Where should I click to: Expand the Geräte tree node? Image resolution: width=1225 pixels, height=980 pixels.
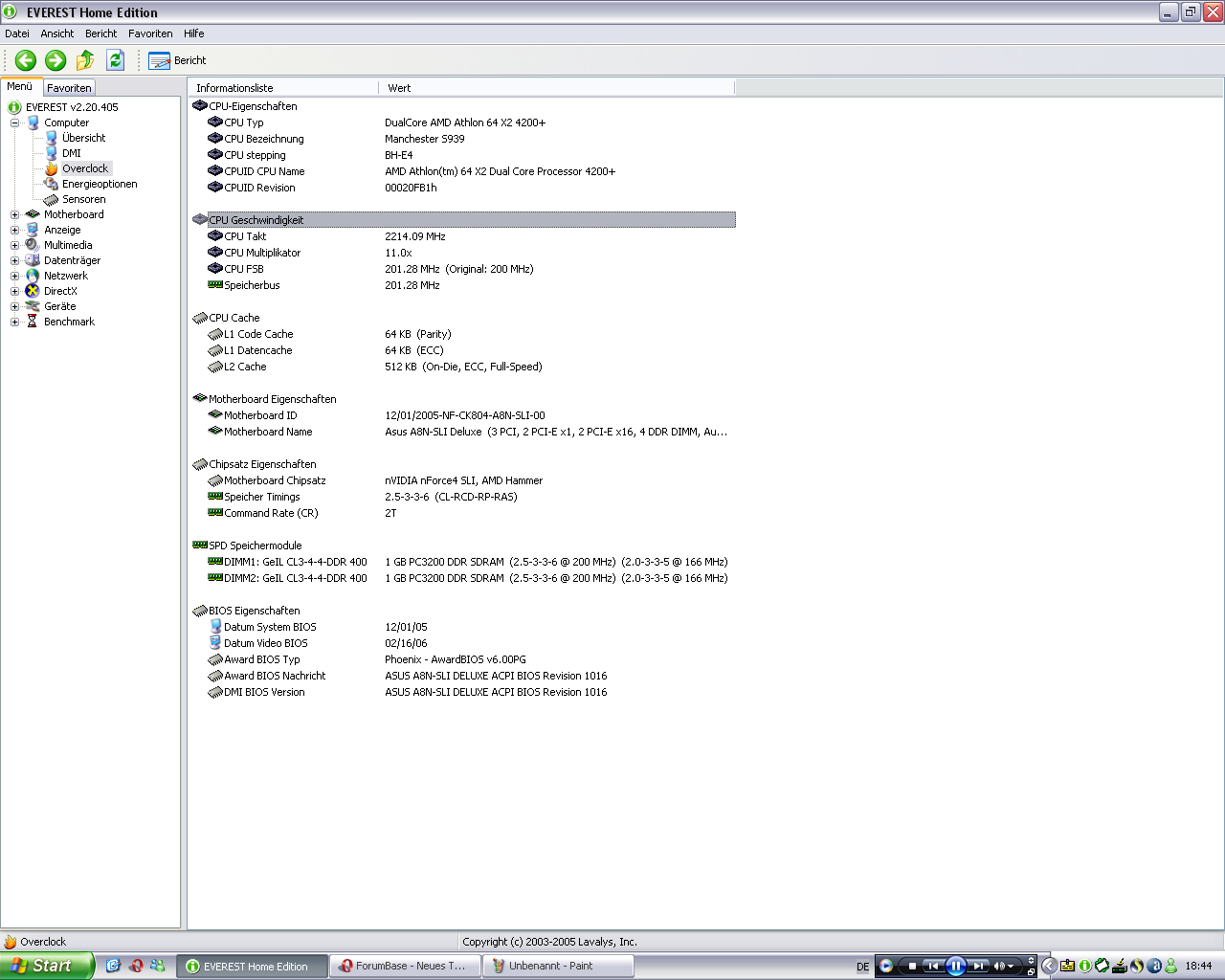[15, 306]
